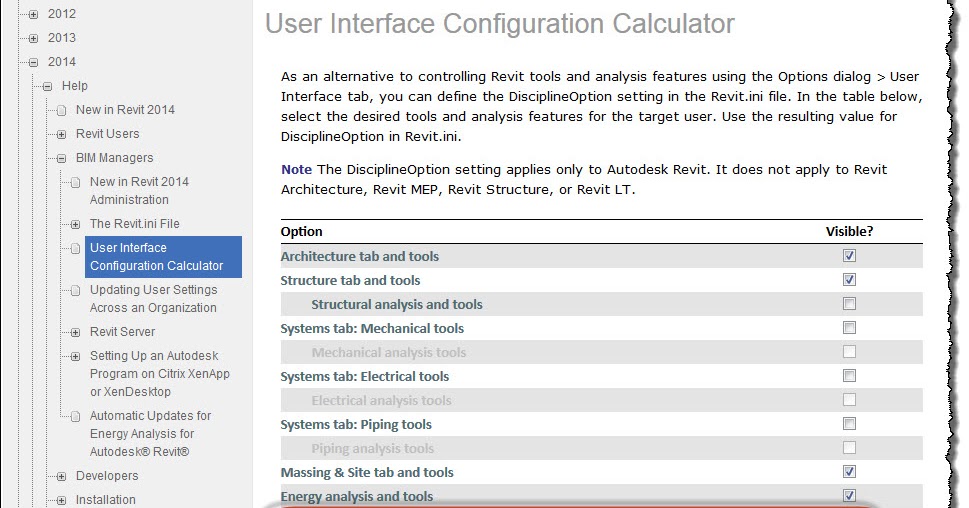Open the Revit Users topic

tap(108, 134)
